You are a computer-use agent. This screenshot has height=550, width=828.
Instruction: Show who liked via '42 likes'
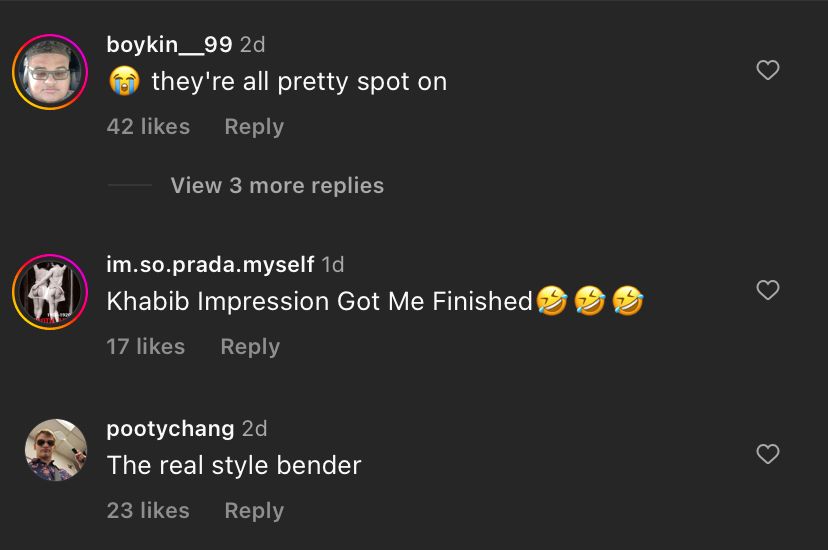point(148,127)
